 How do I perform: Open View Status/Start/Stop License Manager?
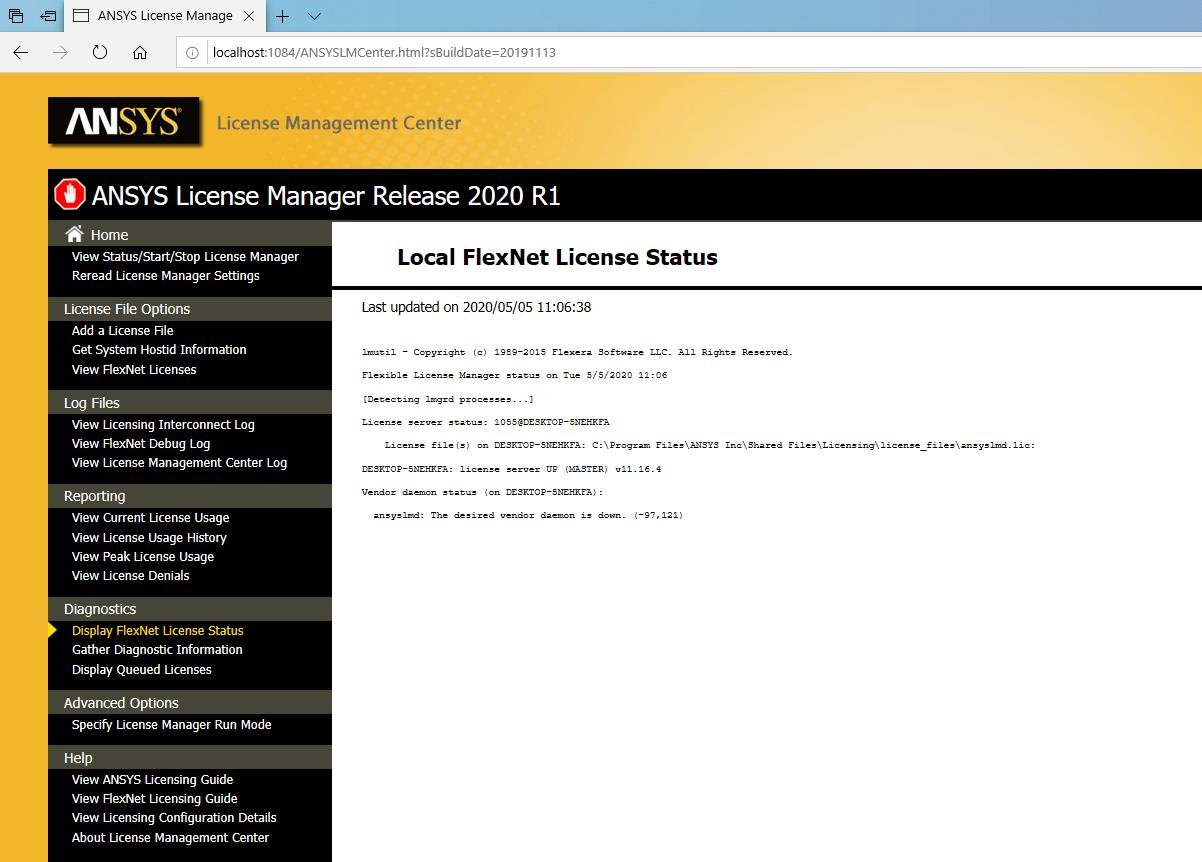(x=185, y=257)
